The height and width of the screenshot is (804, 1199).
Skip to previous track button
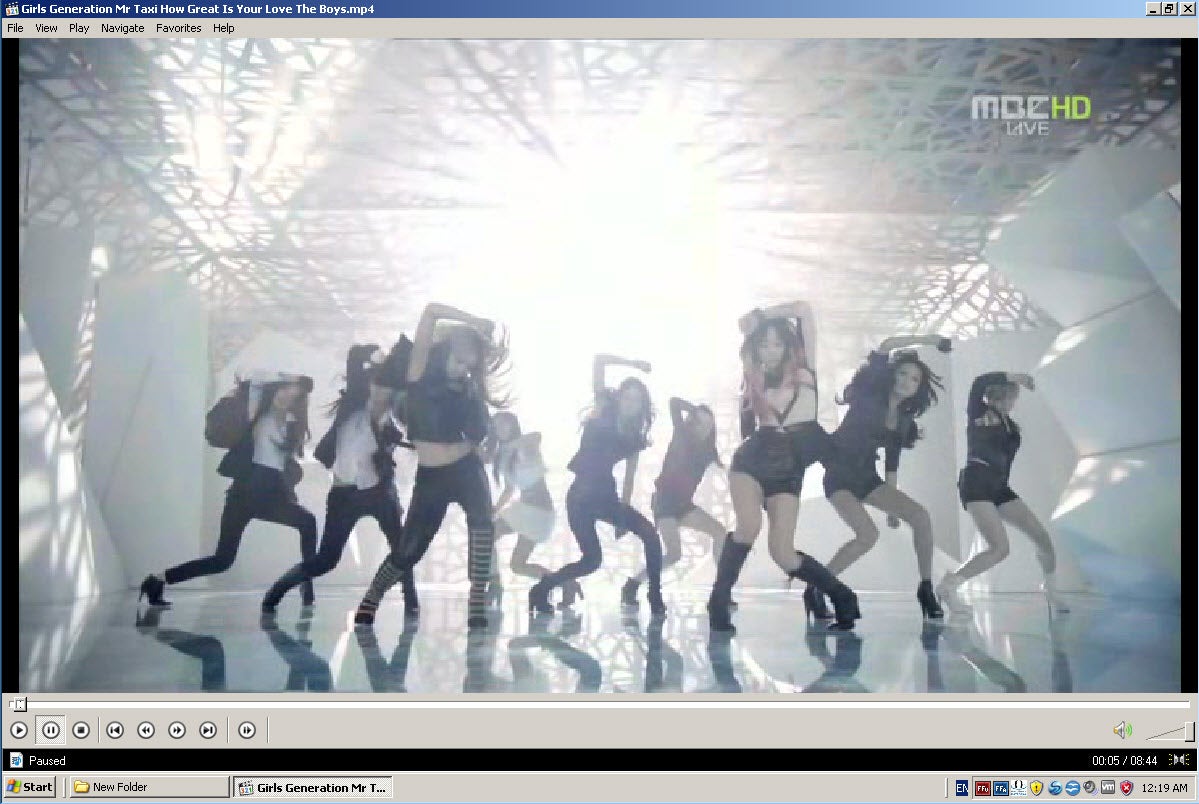115,730
